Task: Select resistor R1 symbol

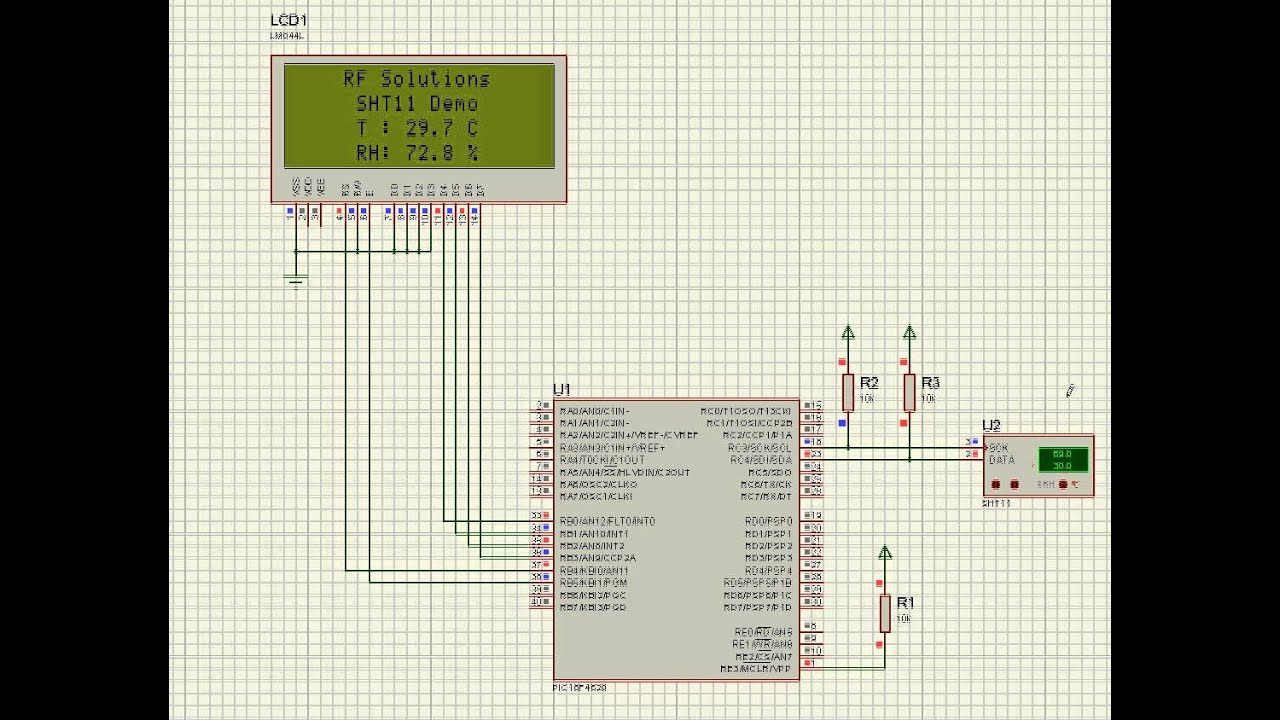Action: pyautogui.click(x=885, y=613)
